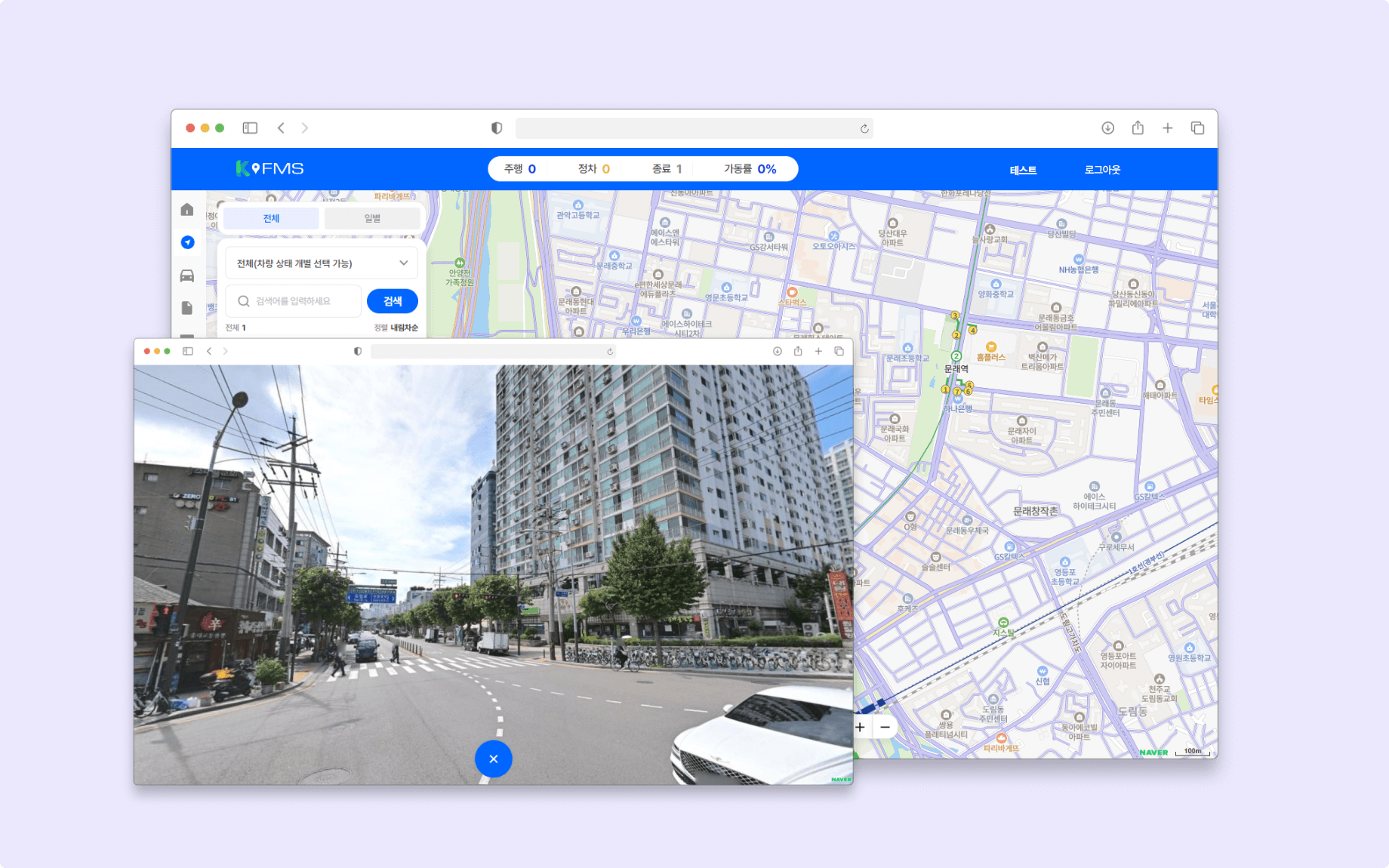Screen dimensions: 1389x868
Task: Click 로그아웃 to log out
Action: 1103,169
